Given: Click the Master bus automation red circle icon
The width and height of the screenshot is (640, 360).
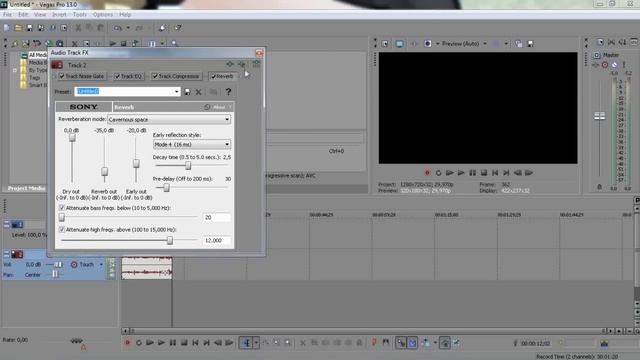Looking at the screenshot, I should pos(605,64).
